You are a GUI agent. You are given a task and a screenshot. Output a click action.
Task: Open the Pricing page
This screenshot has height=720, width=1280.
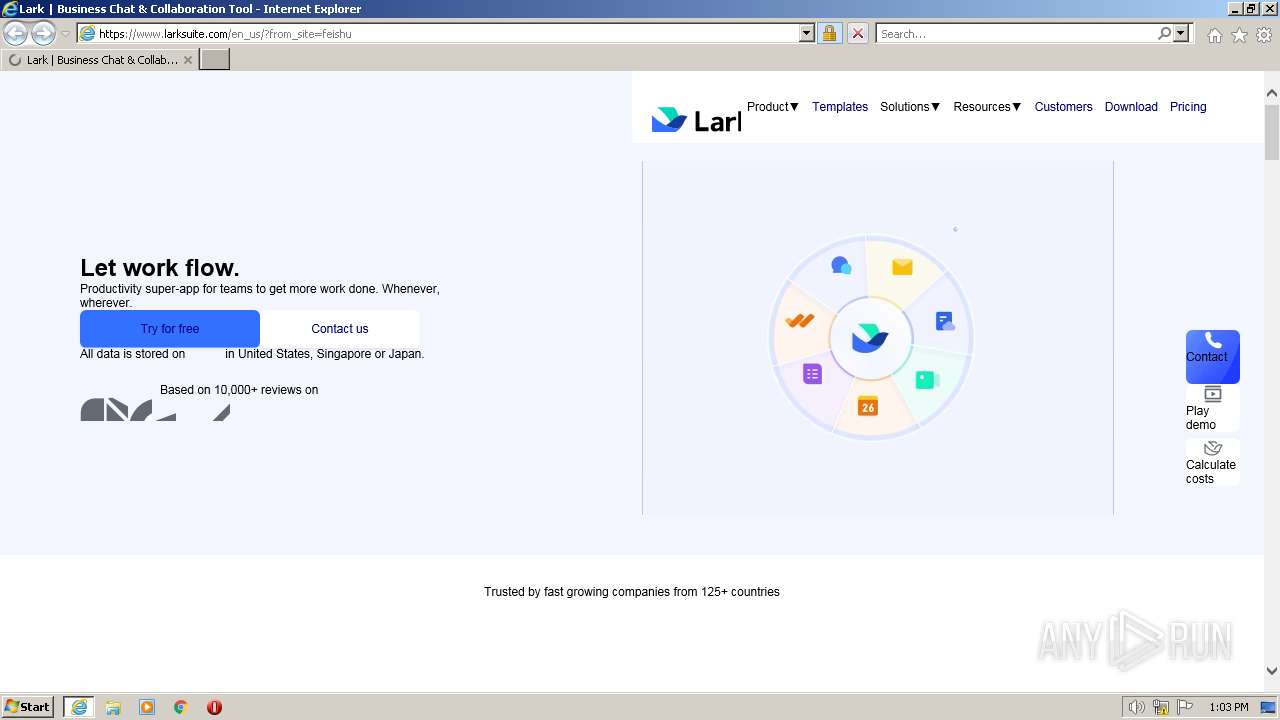tap(1188, 107)
